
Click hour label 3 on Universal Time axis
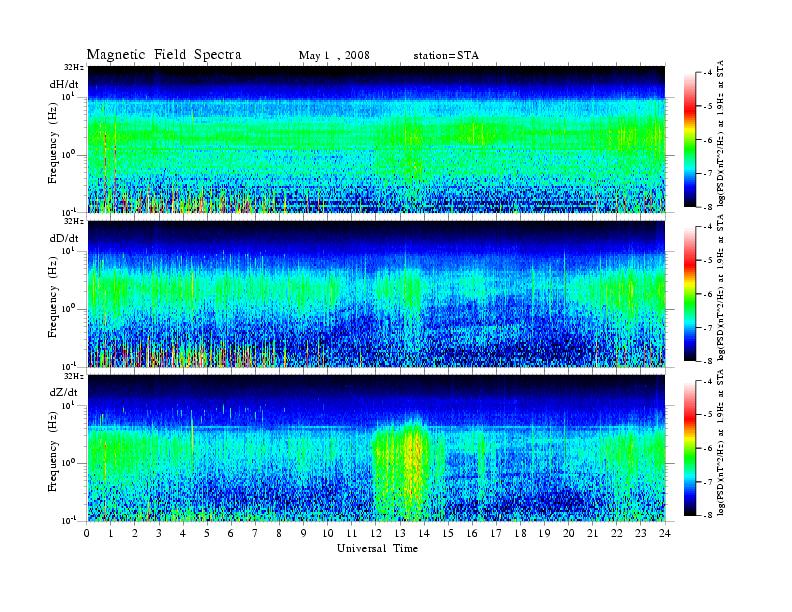pos(159,533)
